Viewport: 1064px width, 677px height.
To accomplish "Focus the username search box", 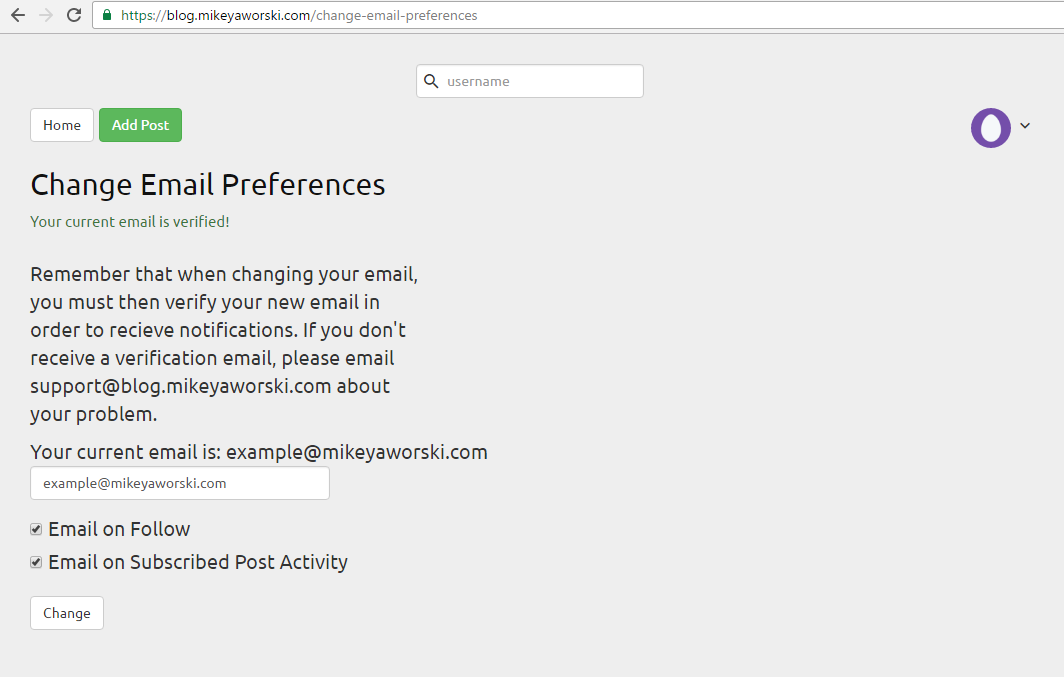I will point(540,82).
